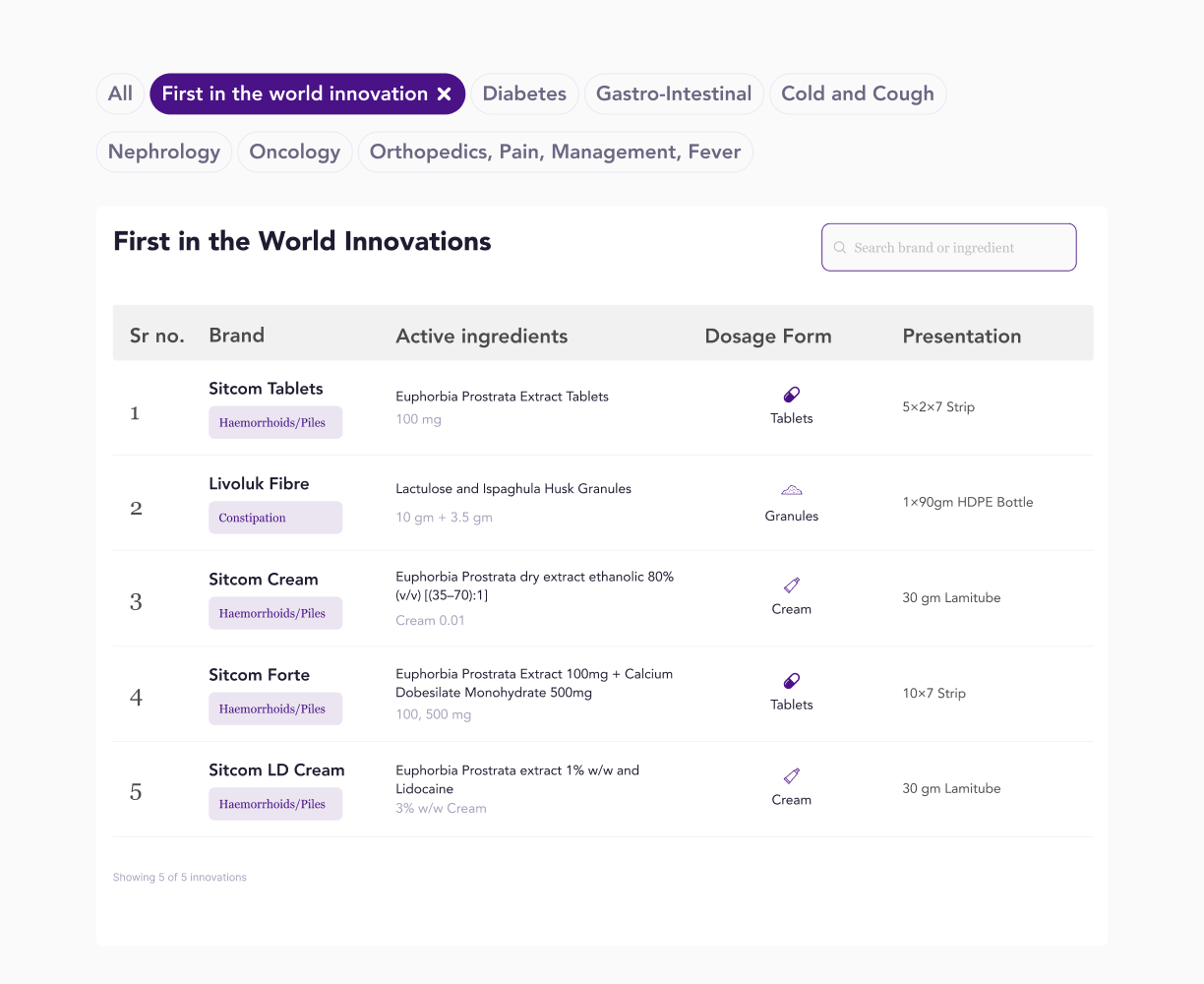
Task: Click 30 gm Lamitube in Sitcom LD Cream row
Action: coord(951,789)
